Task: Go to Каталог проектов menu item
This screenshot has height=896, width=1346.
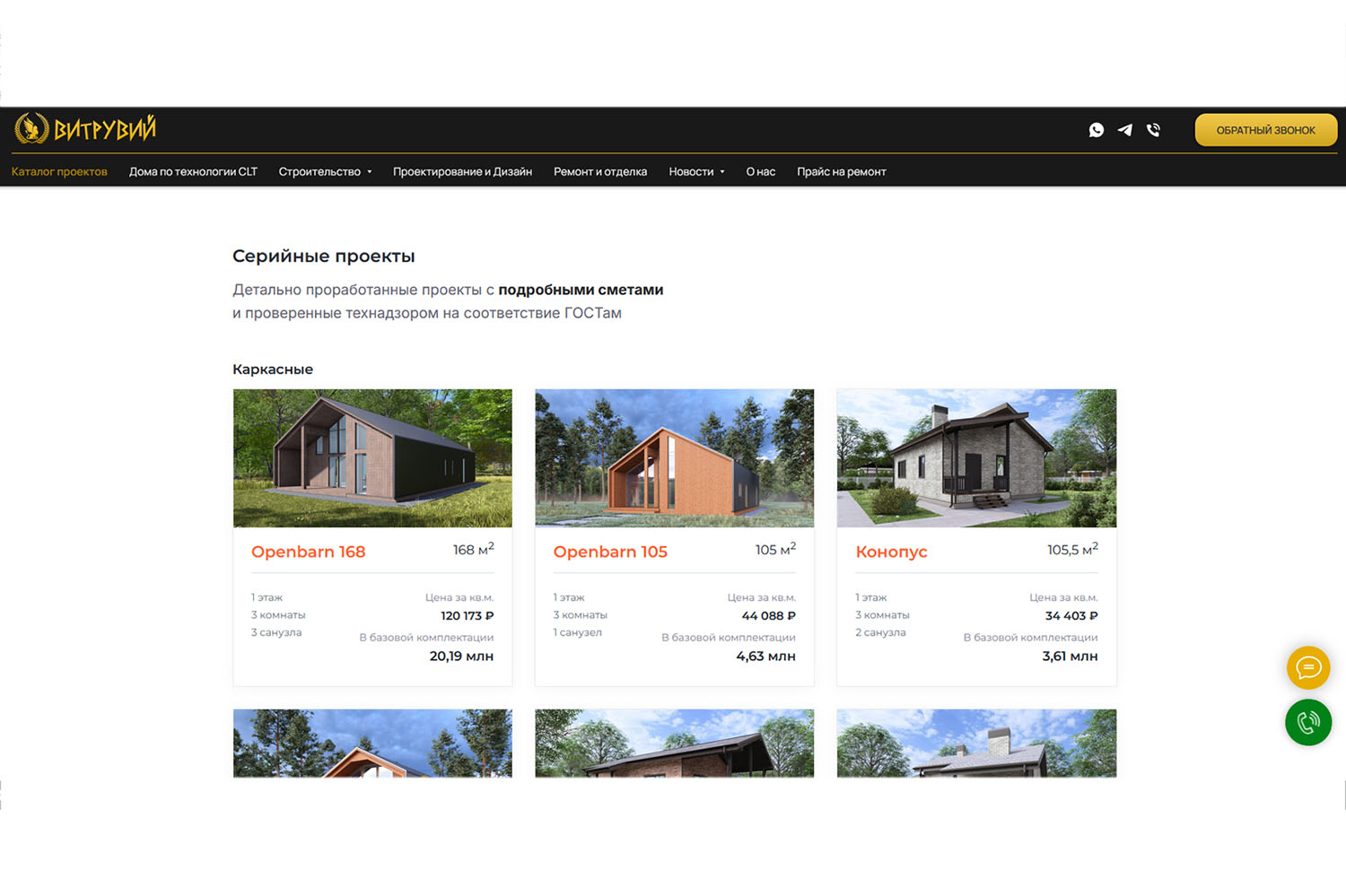Action: (x=59, y=172)
